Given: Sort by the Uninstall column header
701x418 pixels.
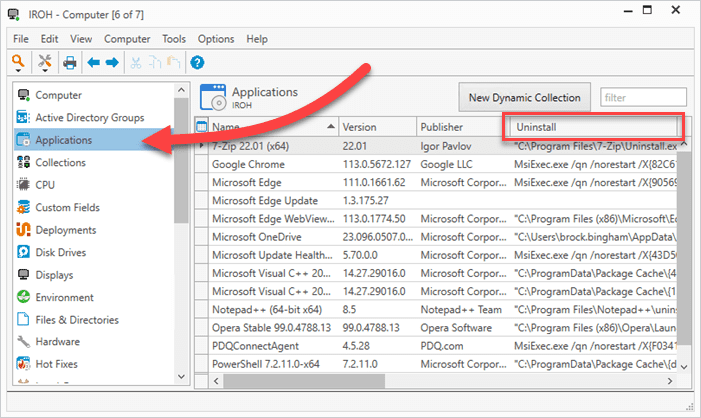Looking at the screenshot, I should [x=594, y=127].
